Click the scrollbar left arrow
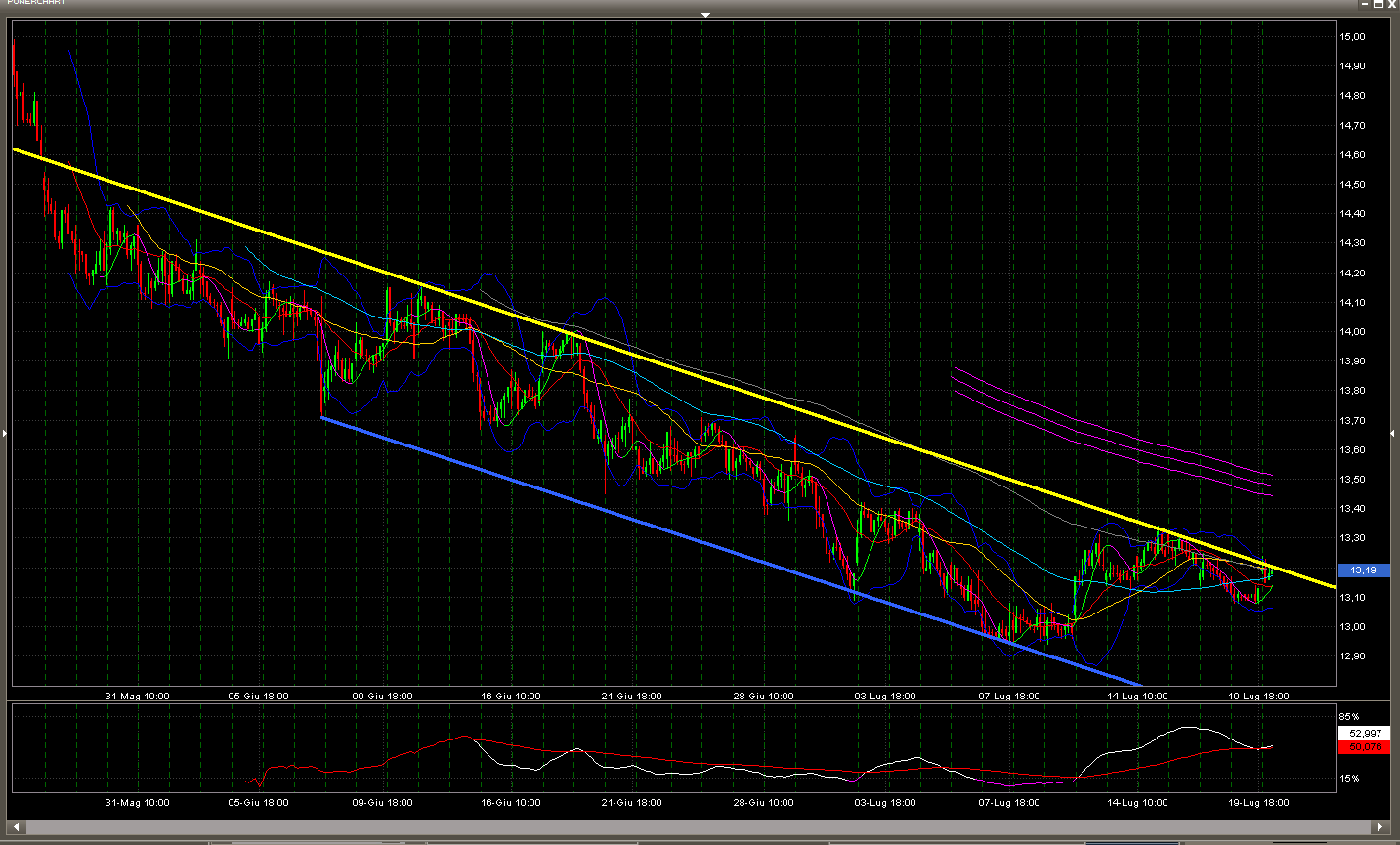 [x=15, y=827]
